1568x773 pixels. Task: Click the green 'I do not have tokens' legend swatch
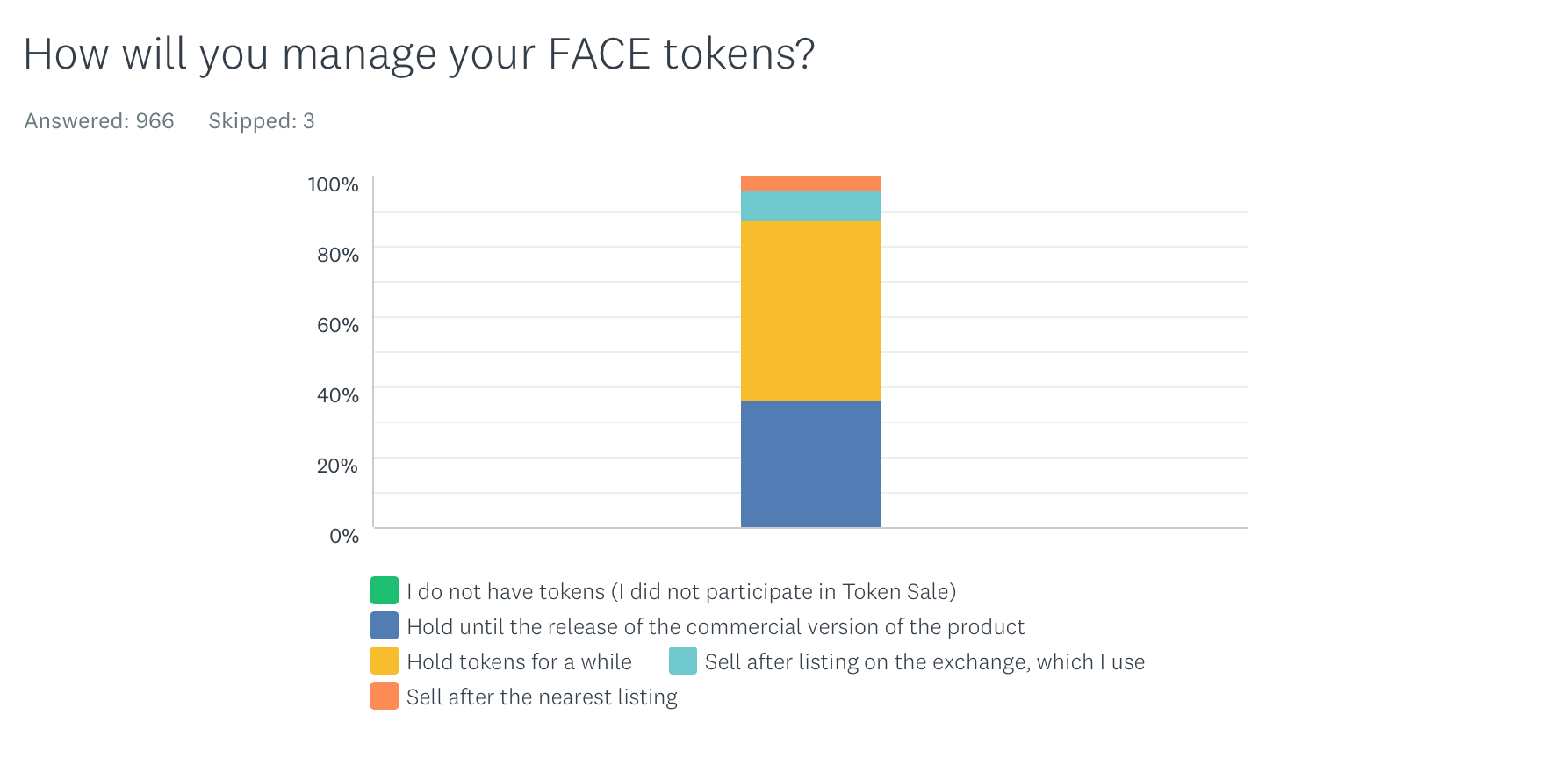point(385,590)
